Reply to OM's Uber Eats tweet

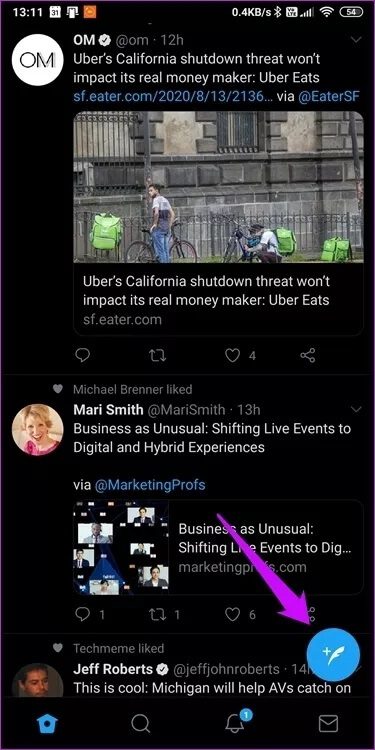pos(82,355)
